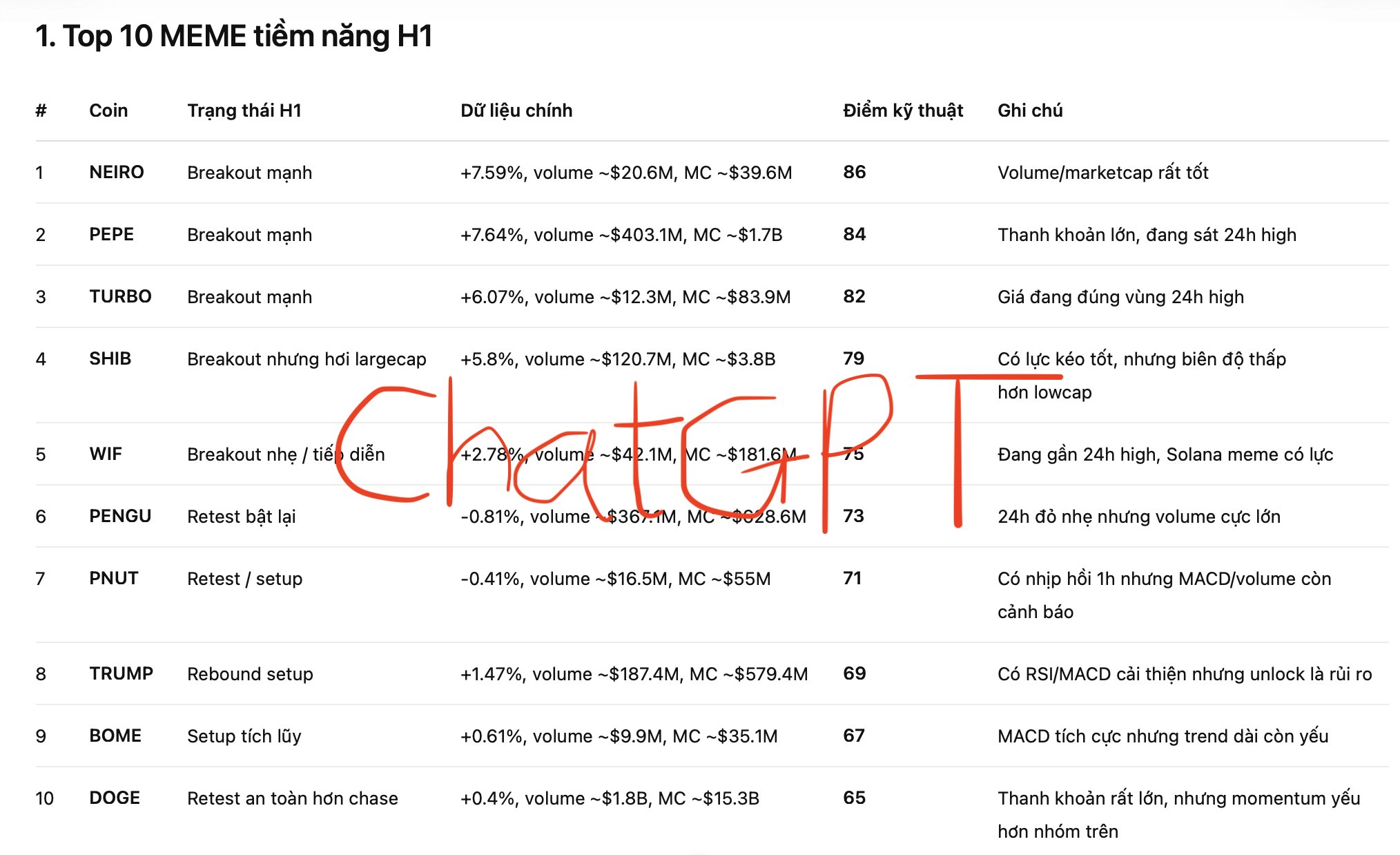The image size is (1400, 855).
Task: Select the TRUMP coin cell
Action: point(121,673)
